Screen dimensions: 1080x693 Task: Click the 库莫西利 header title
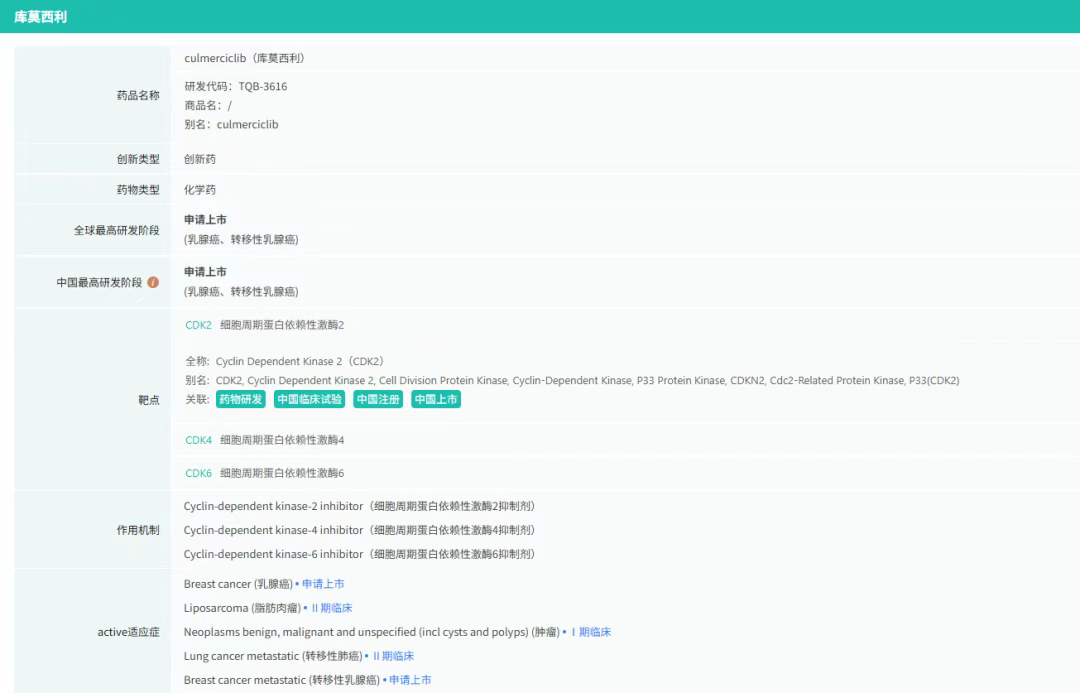tap(41, 17)
